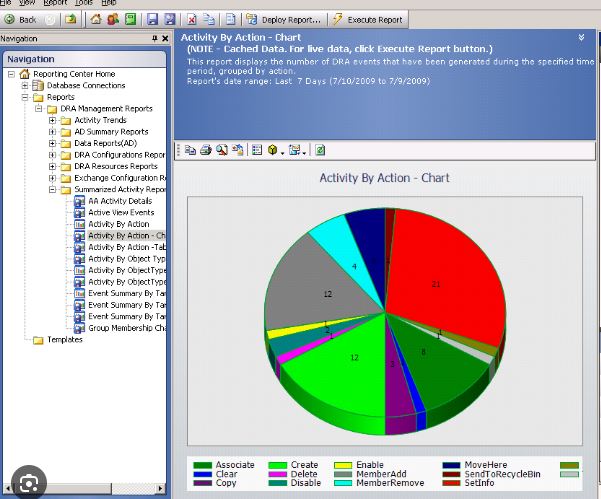The image size is (601, 499).
Task: Click the Navigation scrollbar left arrow
Action: coord(8,489)
